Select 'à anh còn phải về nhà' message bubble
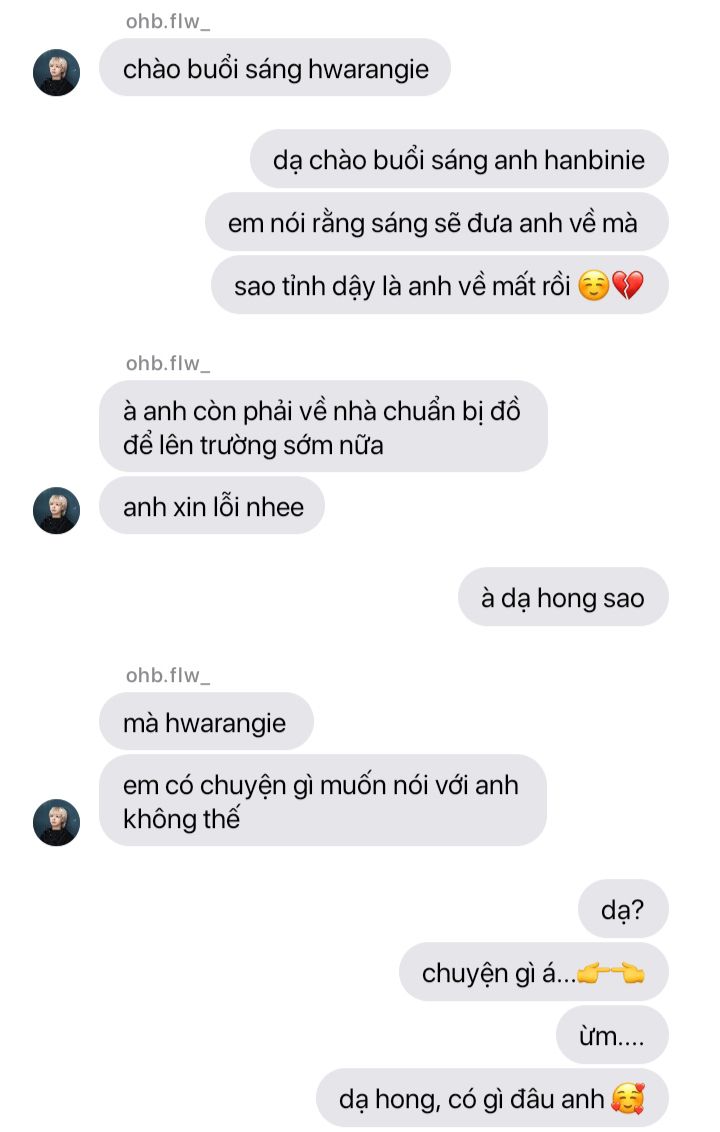 [x=323, y=427]
